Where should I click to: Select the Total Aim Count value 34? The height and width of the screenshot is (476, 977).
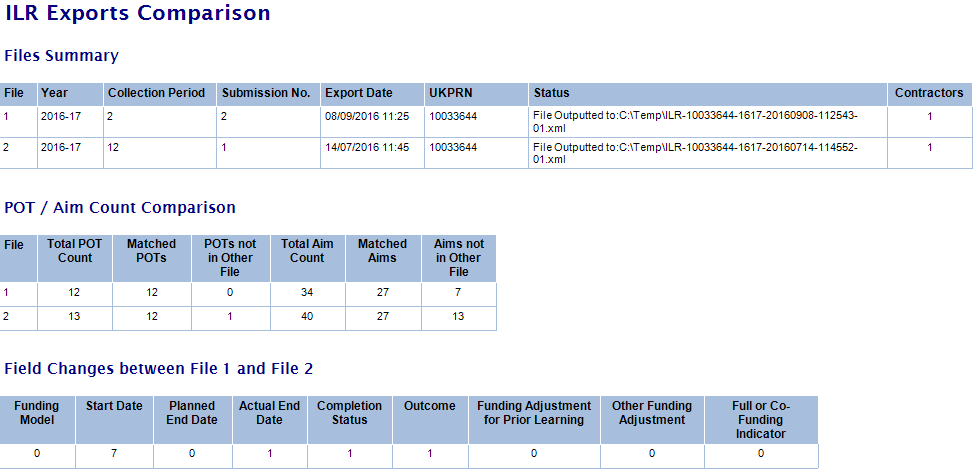point(307,293)
